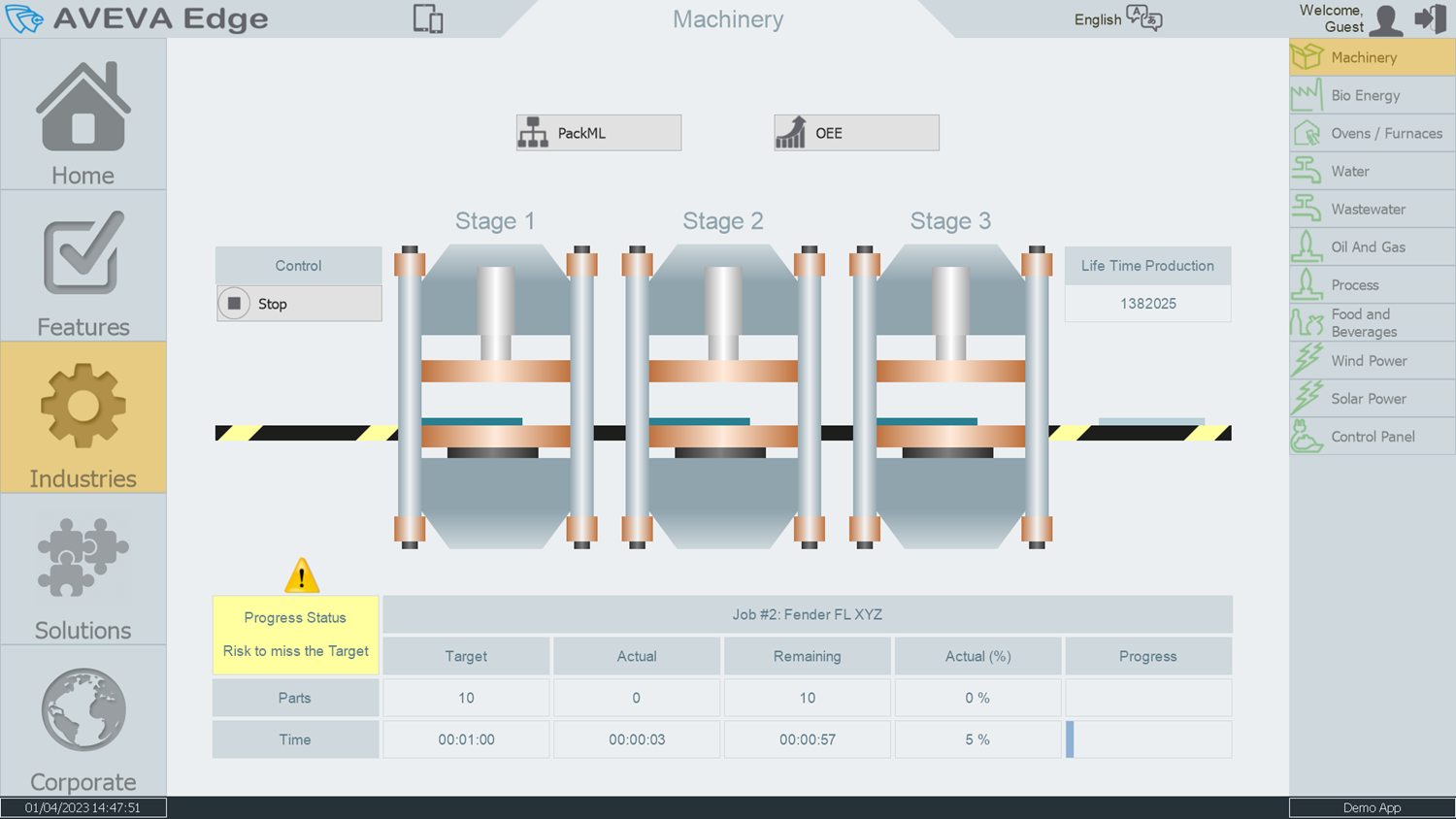The height and width of the screenshot is (819, 1456).
Task: Select Machinery in the industries menu
Action: tap(1373, 57)
